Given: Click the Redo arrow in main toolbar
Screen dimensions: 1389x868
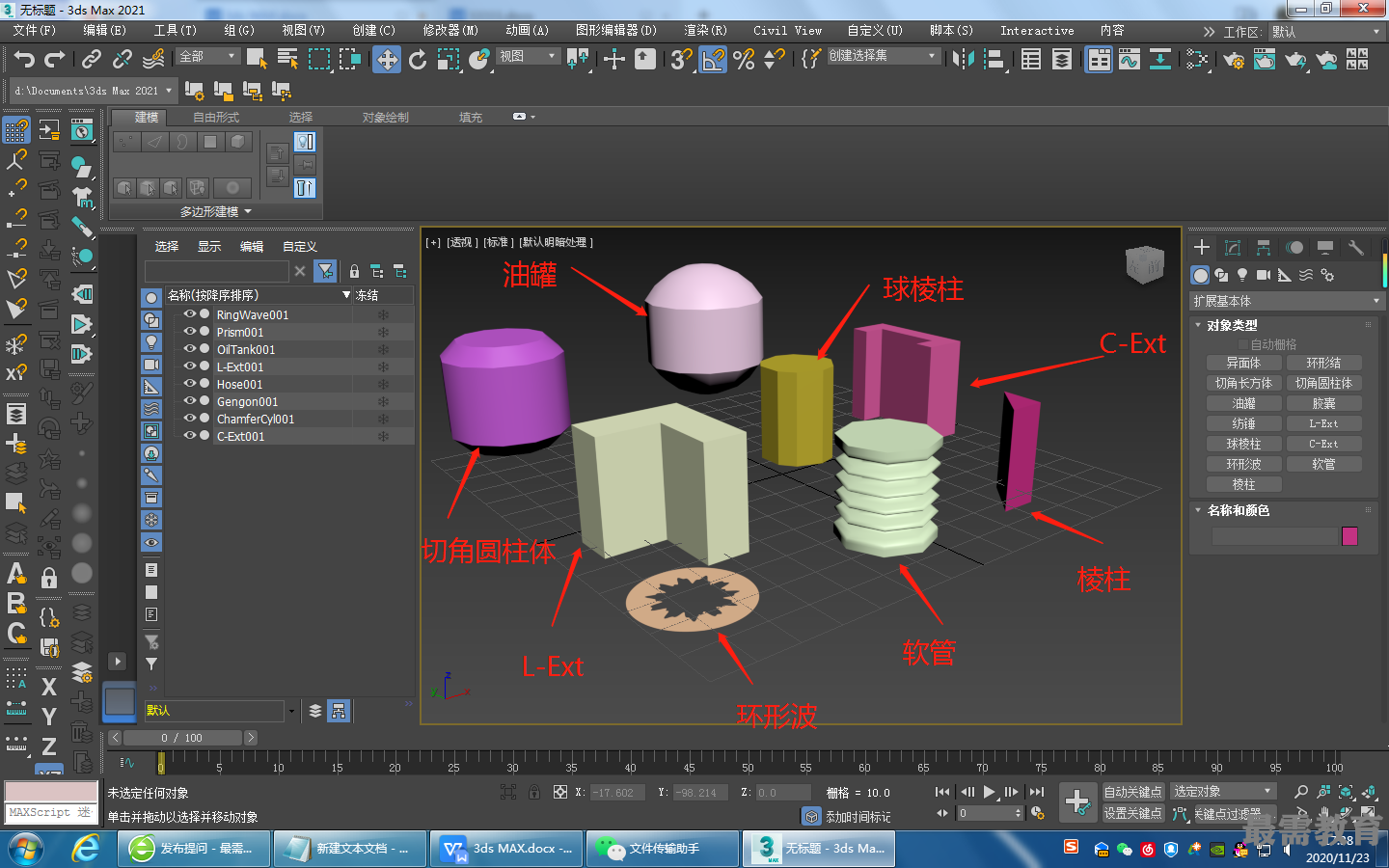Looking at the screenshot, I should 55,60.
